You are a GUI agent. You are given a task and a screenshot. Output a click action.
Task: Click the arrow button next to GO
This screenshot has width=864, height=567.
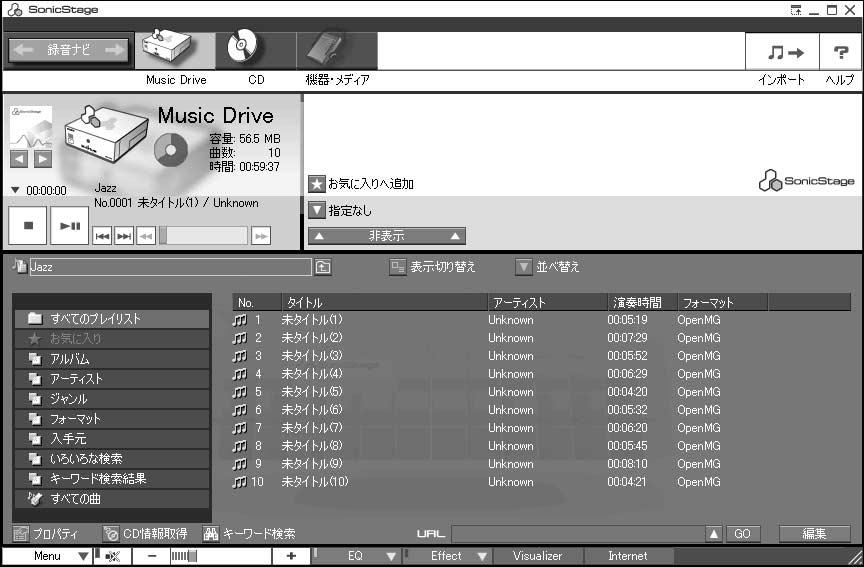[714, 533]
